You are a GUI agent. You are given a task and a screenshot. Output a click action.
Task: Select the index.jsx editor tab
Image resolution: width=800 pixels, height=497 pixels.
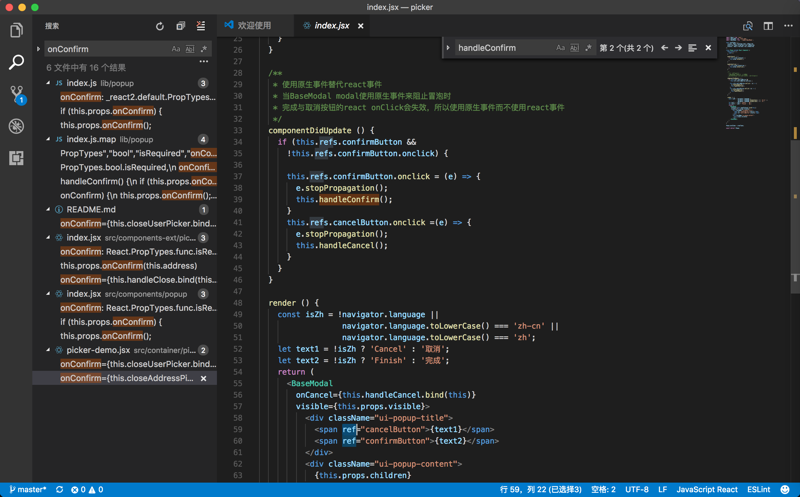pos(331,26)
